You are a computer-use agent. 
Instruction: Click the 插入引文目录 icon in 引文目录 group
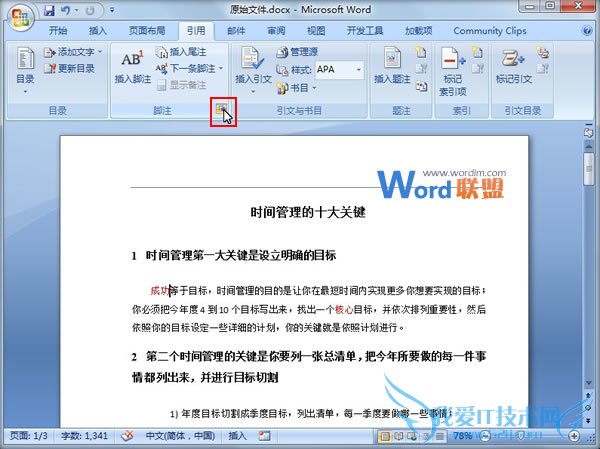point(543,52)
